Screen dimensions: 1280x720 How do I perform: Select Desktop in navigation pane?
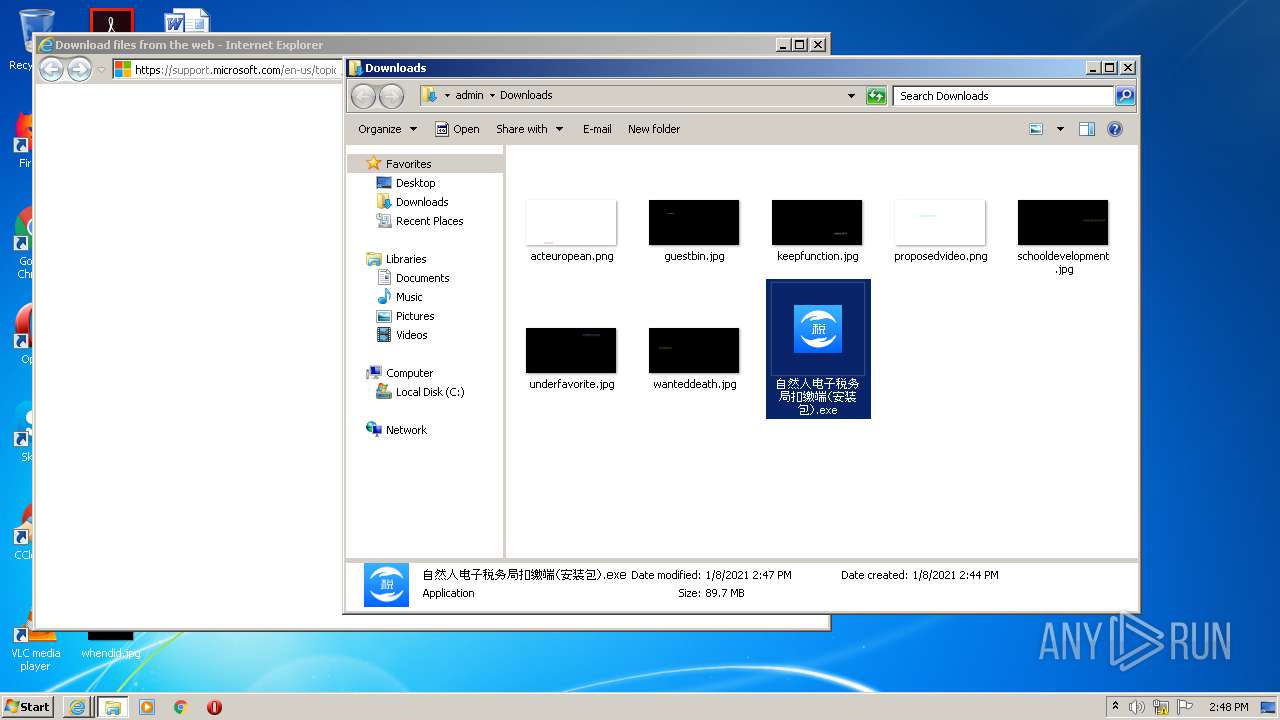(x=415, y=183)
